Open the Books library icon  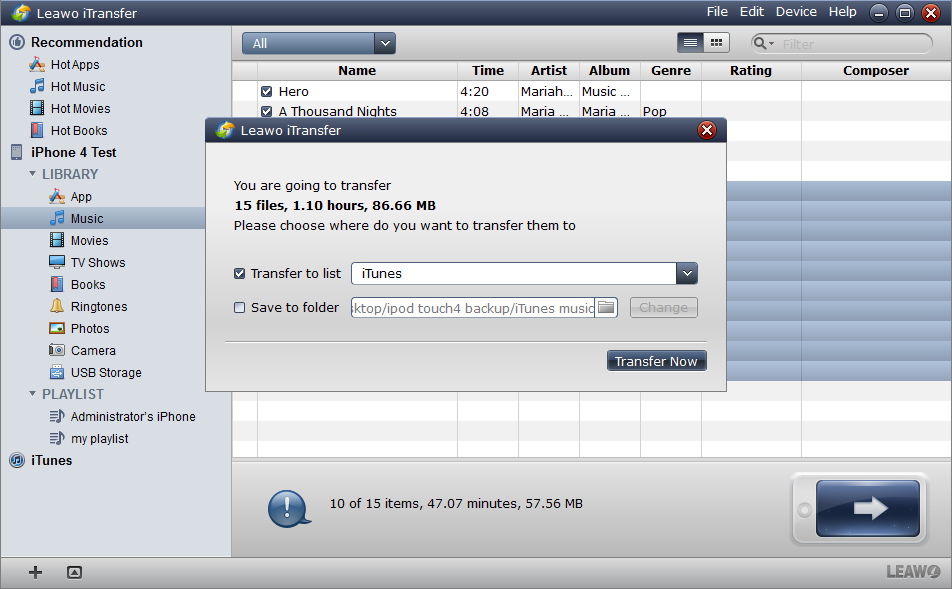tap(57, 284)
